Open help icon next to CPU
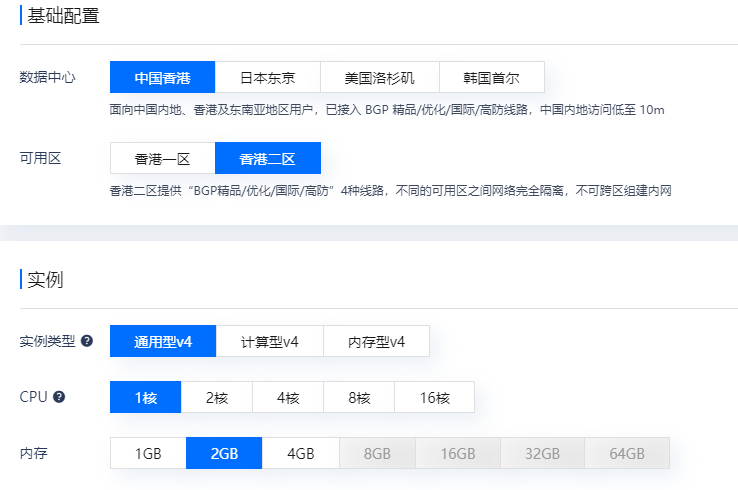 [59, 397]
